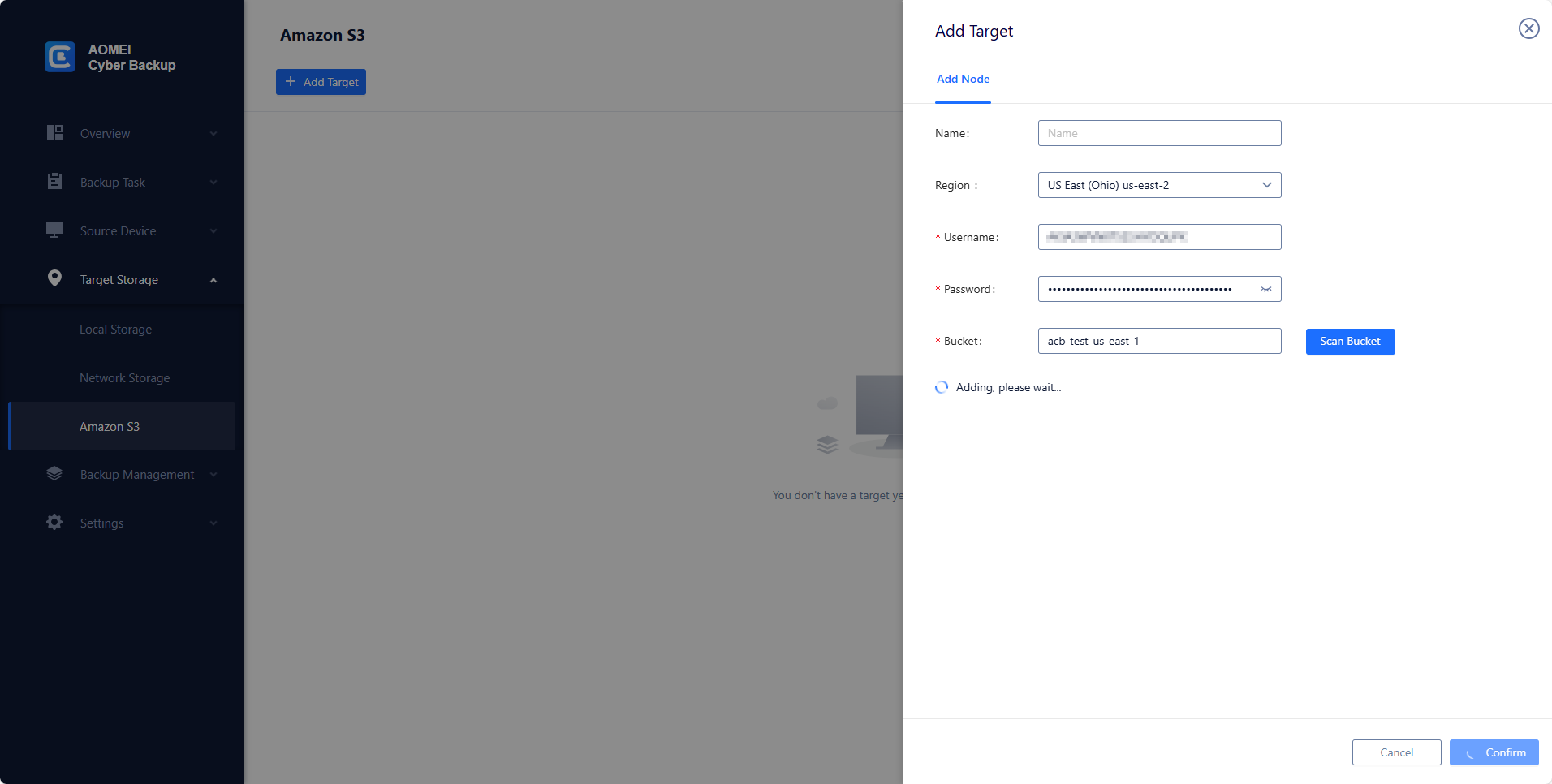Click the AOMEI Cyber Backup logo icon
Image resolution: width=1552 pixels, height=784 pixels.
(x=60, y=57)
